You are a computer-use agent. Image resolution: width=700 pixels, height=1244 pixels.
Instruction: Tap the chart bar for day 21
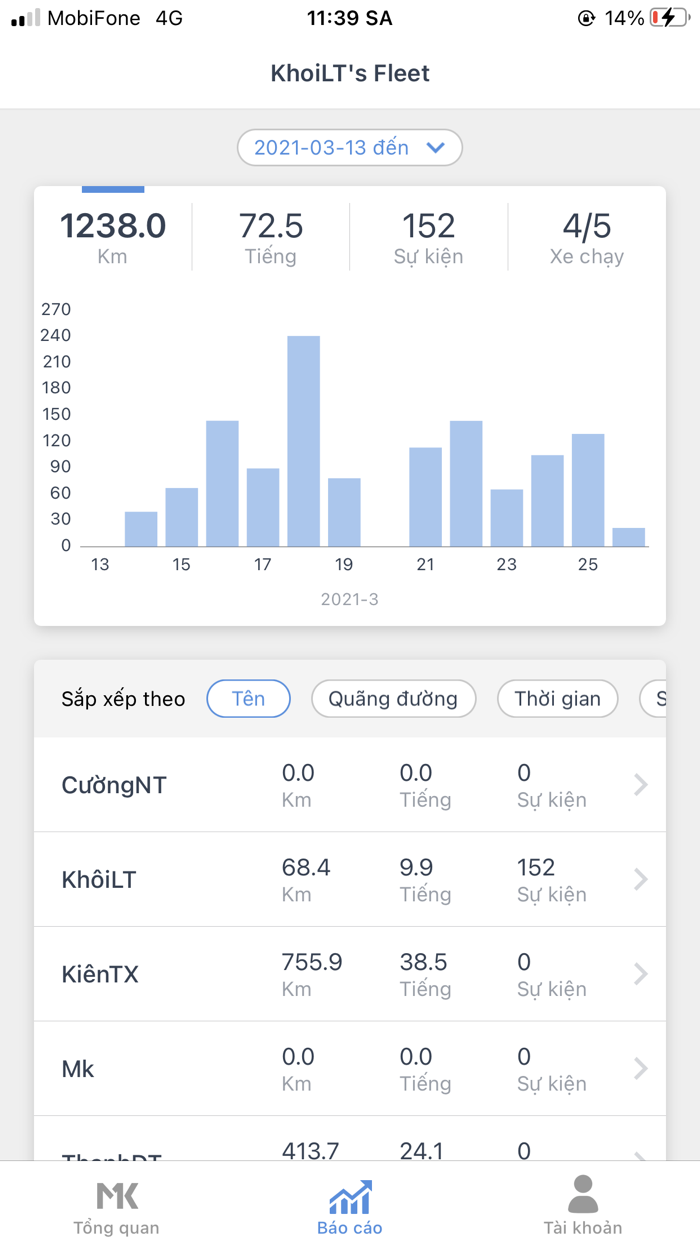(425, 497)
